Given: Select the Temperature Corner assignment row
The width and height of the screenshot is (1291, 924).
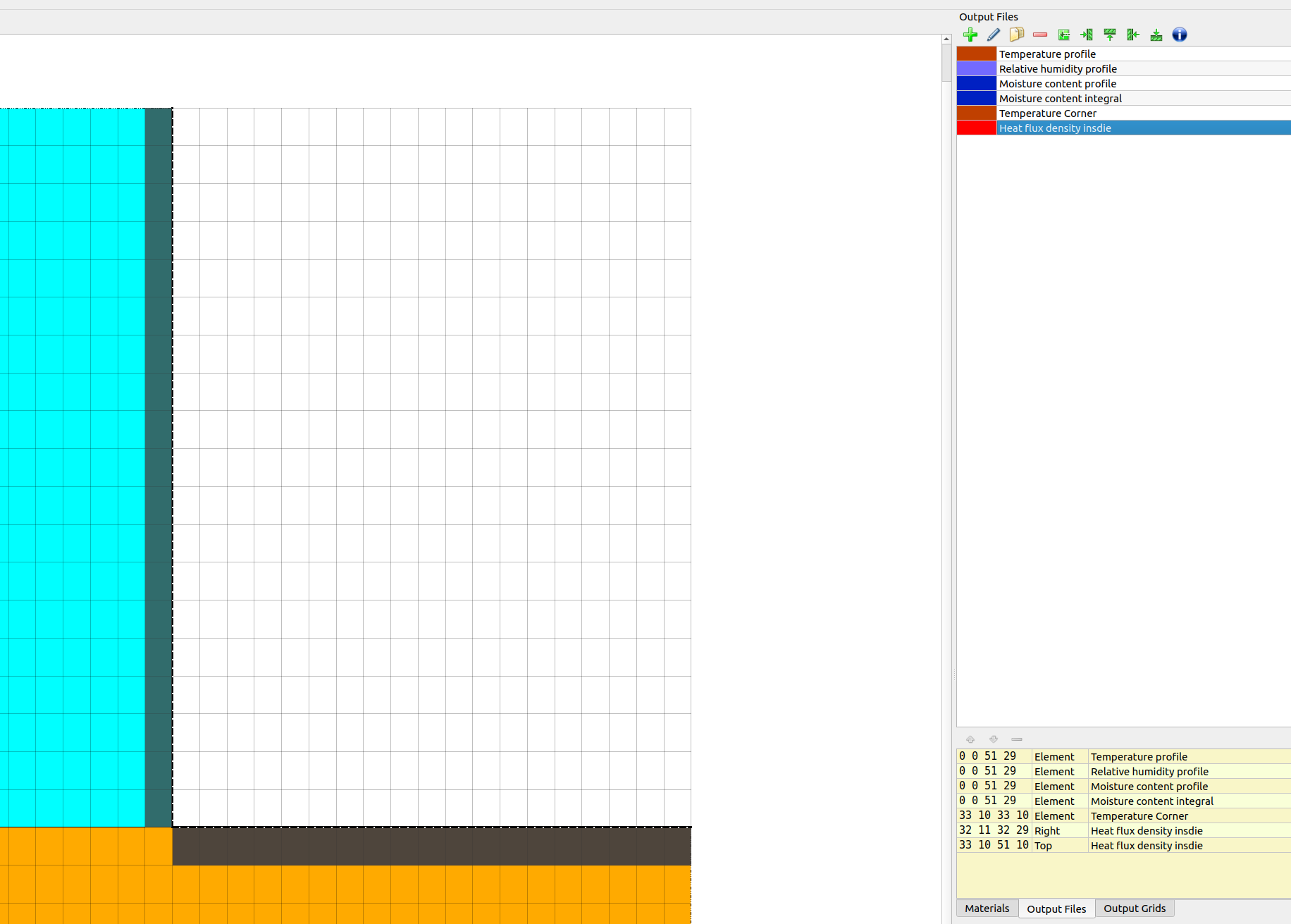Looking at the screenshot, I should [1124, 816].
